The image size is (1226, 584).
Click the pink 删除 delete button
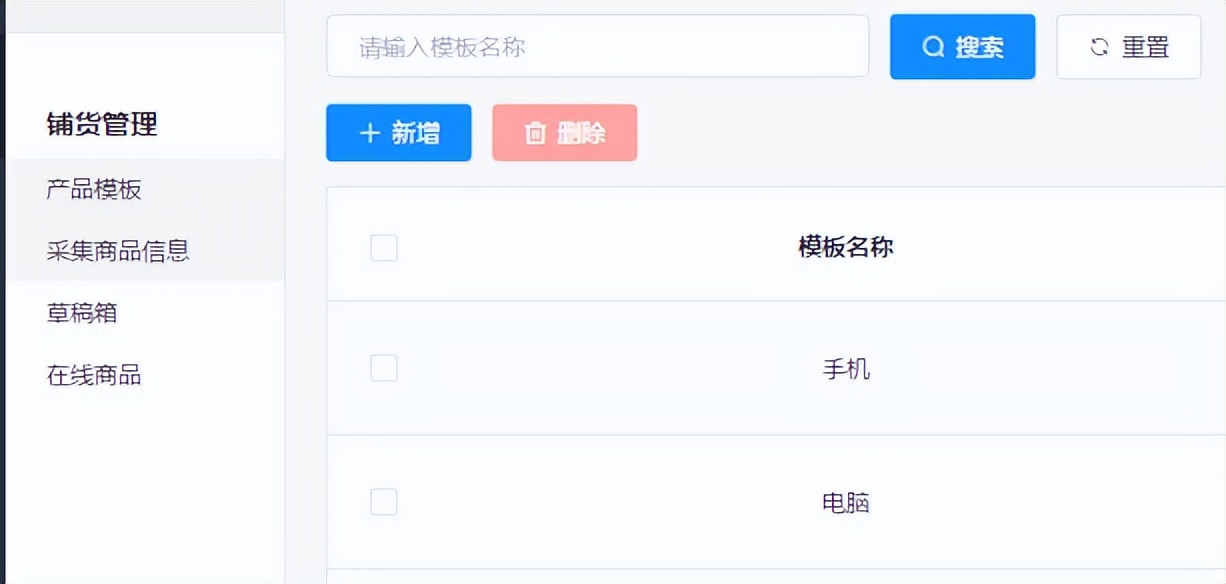point(564,132)
